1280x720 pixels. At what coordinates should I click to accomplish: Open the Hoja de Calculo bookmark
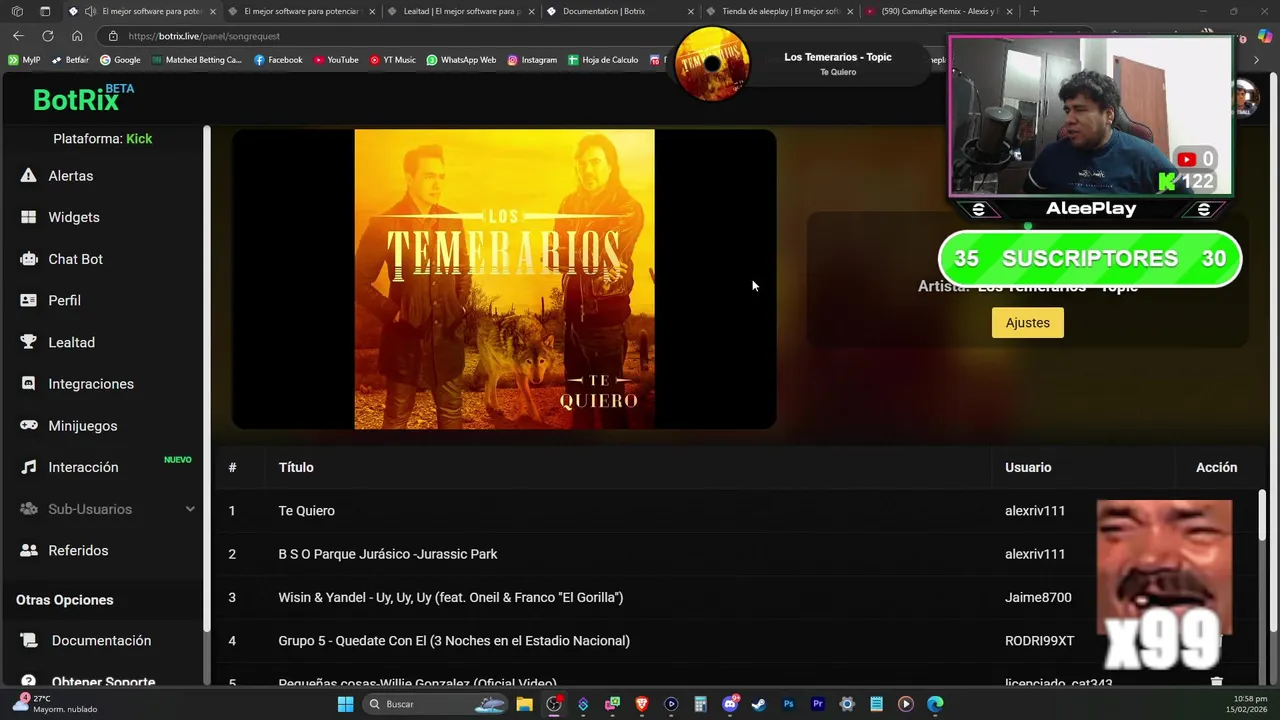(603, 60)
